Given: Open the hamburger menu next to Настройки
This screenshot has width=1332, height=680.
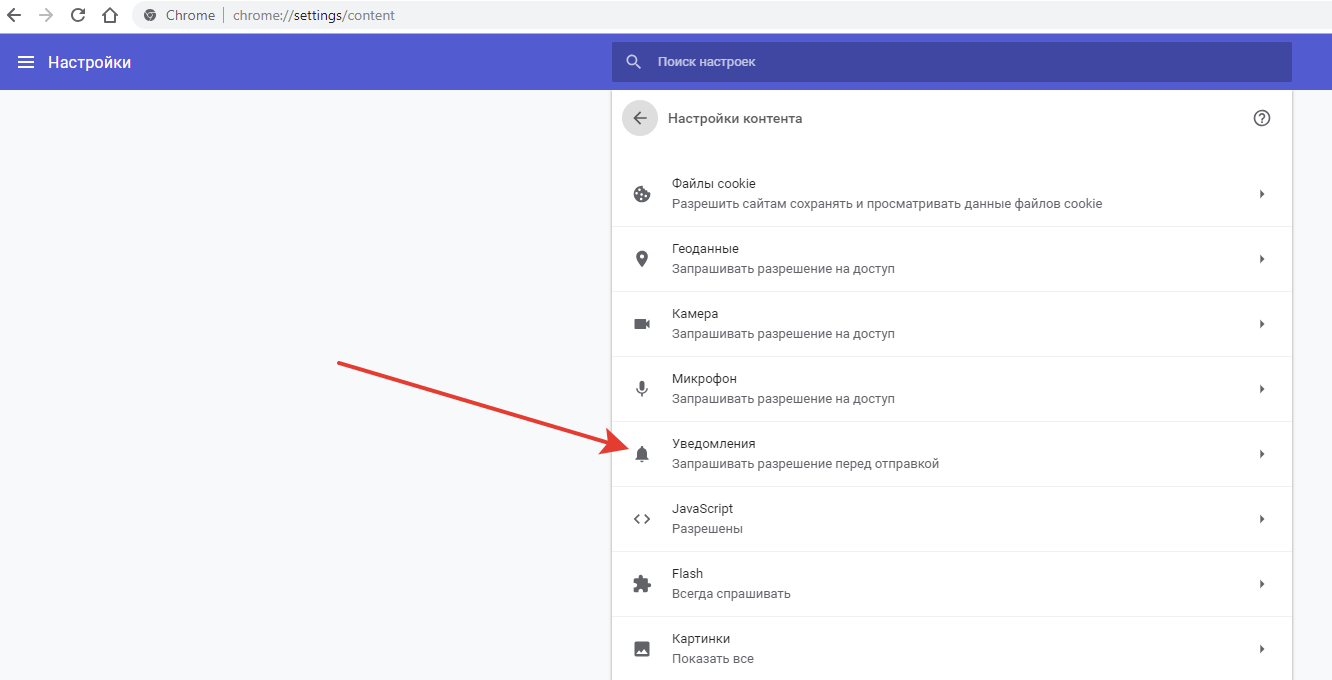Looking at the screenshot, I should [26, 62].
